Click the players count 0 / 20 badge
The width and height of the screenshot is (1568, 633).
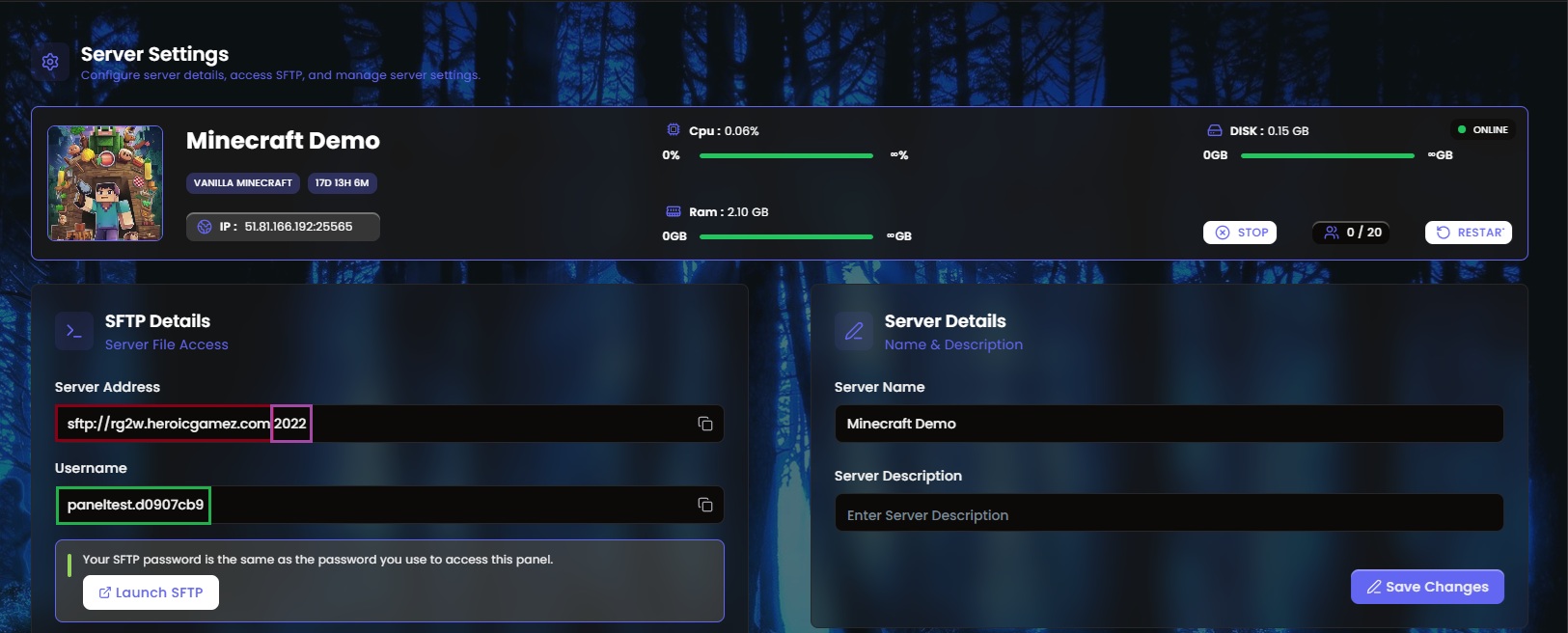[1352, 233]
